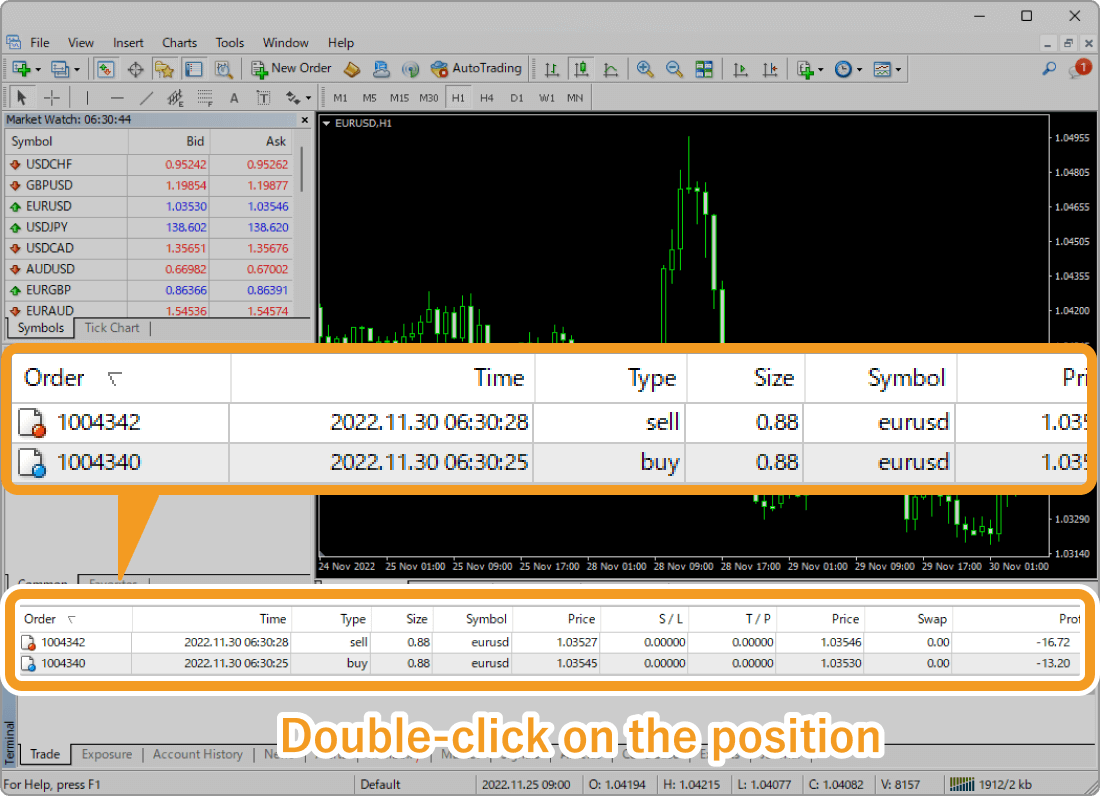This screenshot has width=1100, height=796.
Task: Open the Navigator panel icon
Action: pos(163,68)
